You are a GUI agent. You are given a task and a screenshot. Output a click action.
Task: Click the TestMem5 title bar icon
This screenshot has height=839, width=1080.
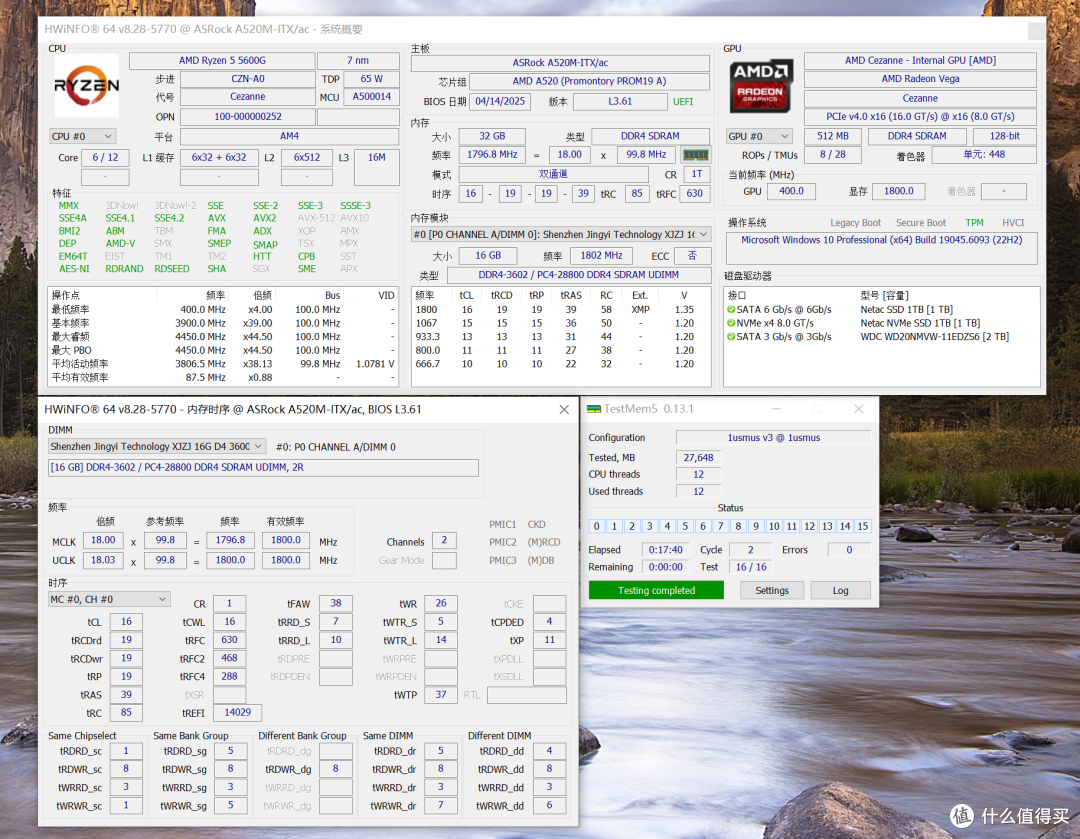coord(594,409)
